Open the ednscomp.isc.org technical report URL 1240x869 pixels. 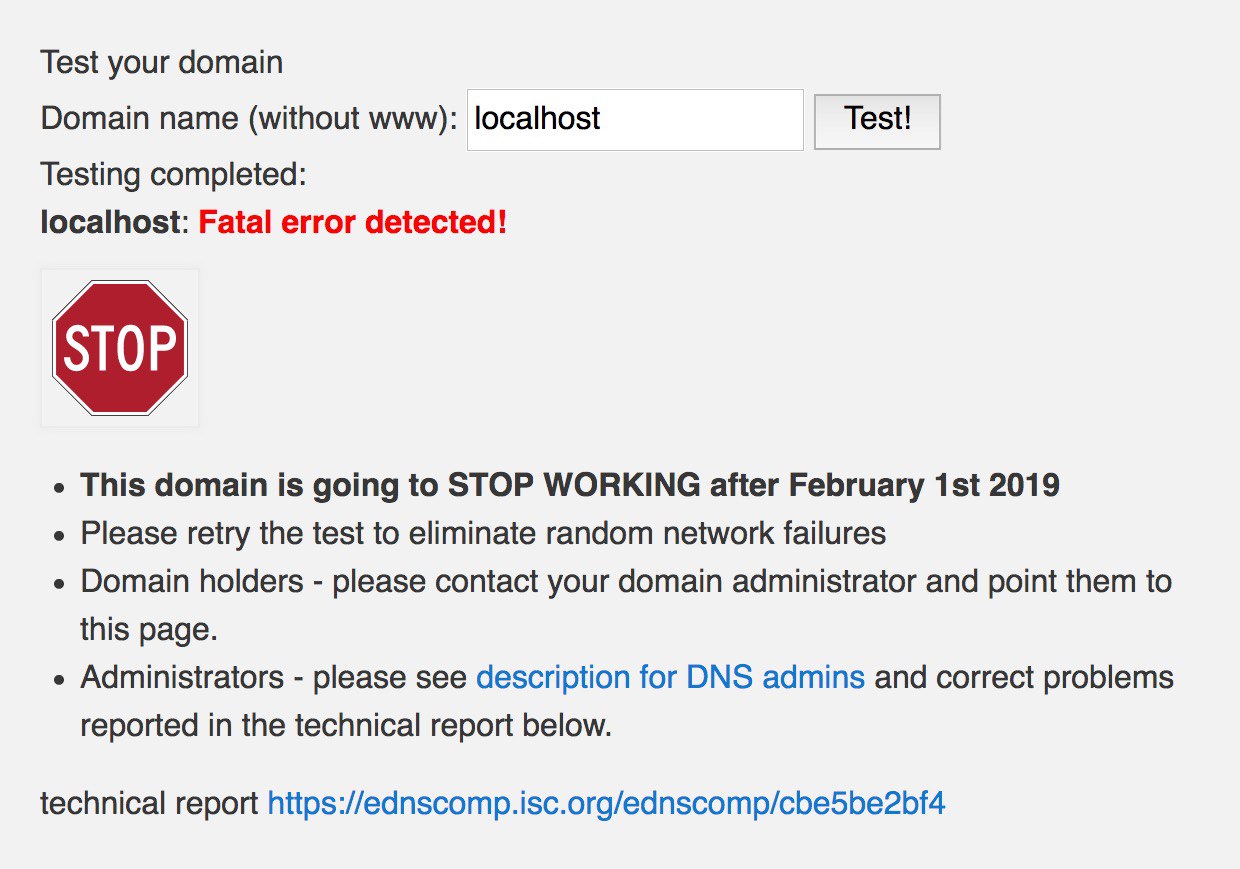click(606, 803)
